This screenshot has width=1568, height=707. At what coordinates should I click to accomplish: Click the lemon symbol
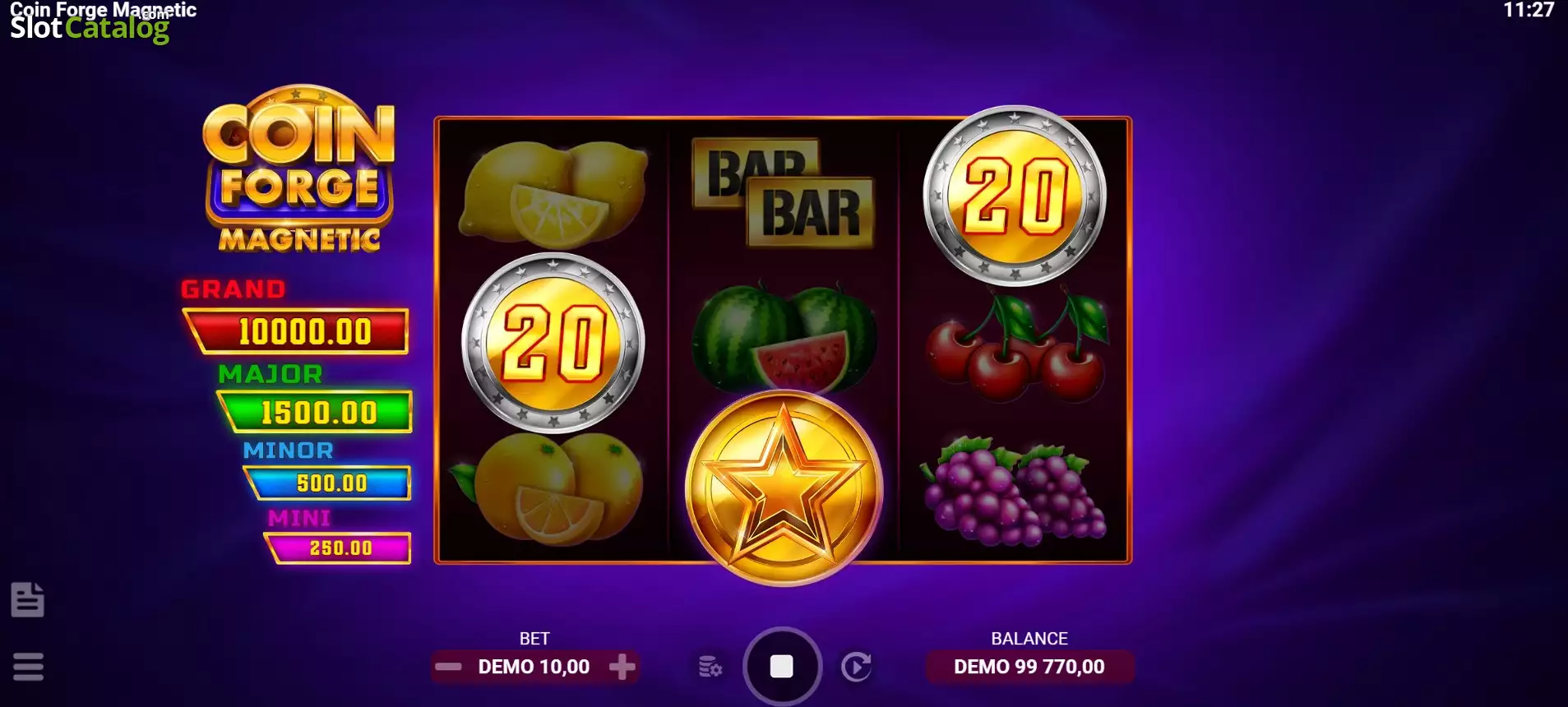tap(553, 195)
